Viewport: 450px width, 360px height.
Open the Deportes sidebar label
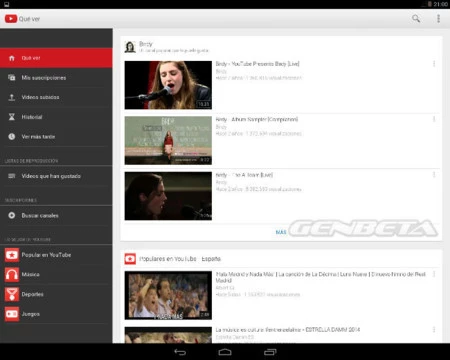point(33,294)
